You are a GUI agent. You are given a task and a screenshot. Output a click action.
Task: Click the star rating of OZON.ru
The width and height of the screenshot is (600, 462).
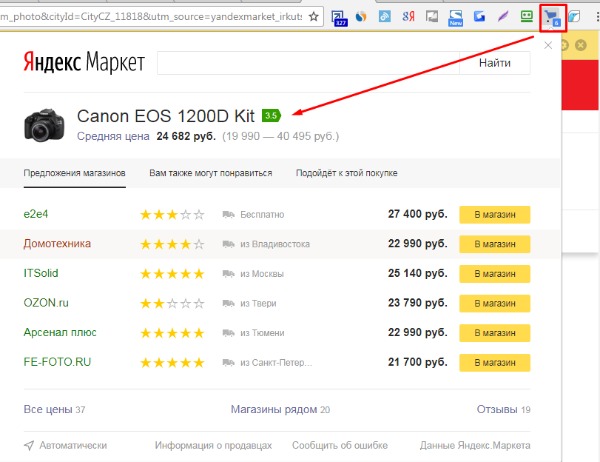point(172,304)
